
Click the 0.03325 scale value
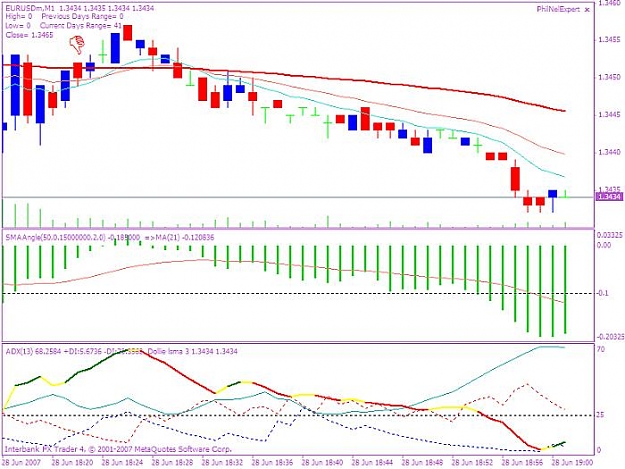[610, 235]
